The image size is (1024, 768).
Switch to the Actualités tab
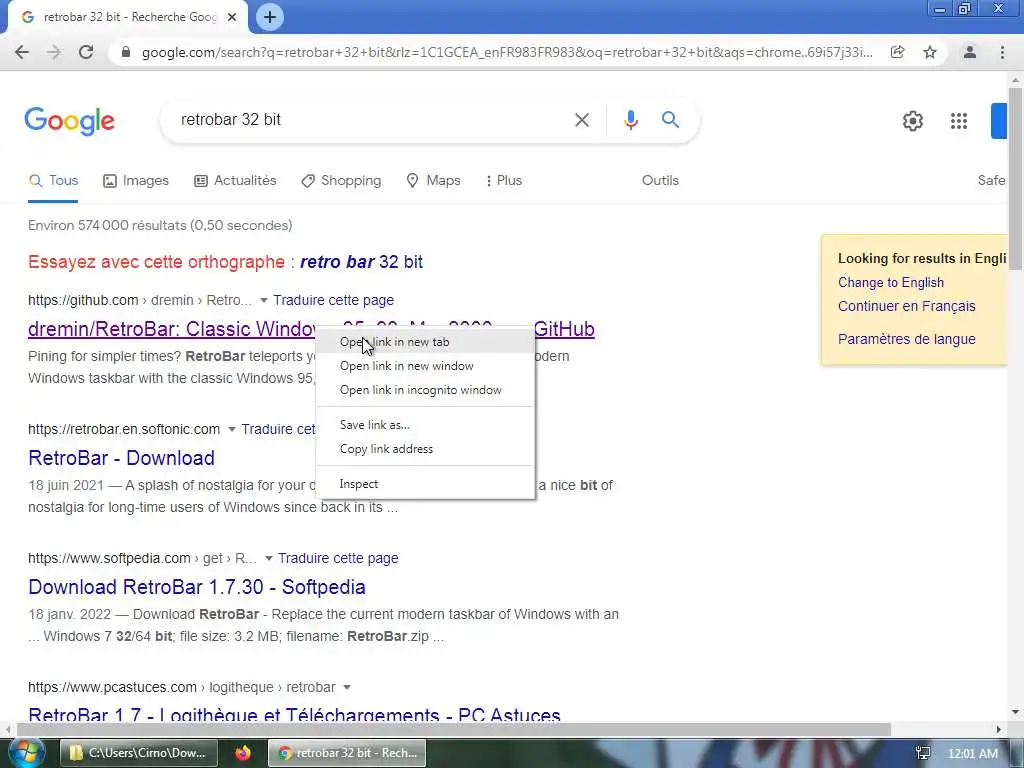coord(235,181)
